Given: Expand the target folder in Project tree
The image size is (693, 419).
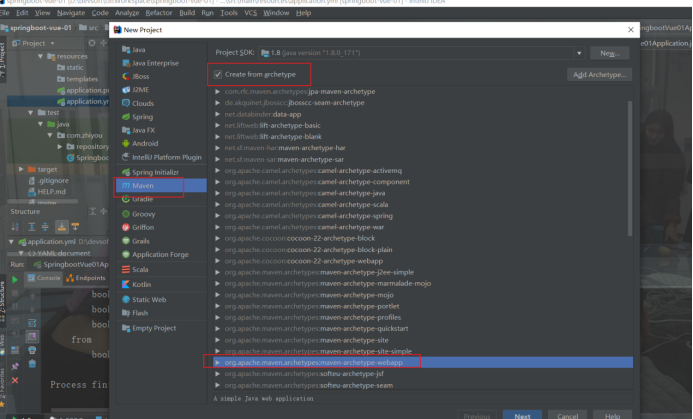Looking at the screenshot, I should 21,169.
